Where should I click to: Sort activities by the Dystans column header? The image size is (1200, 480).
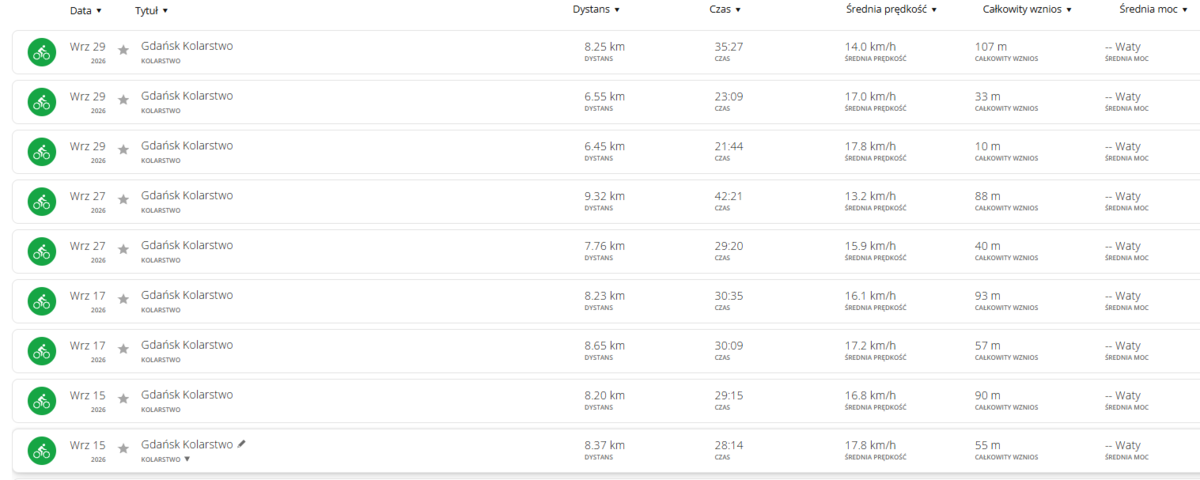pos(596,9)
